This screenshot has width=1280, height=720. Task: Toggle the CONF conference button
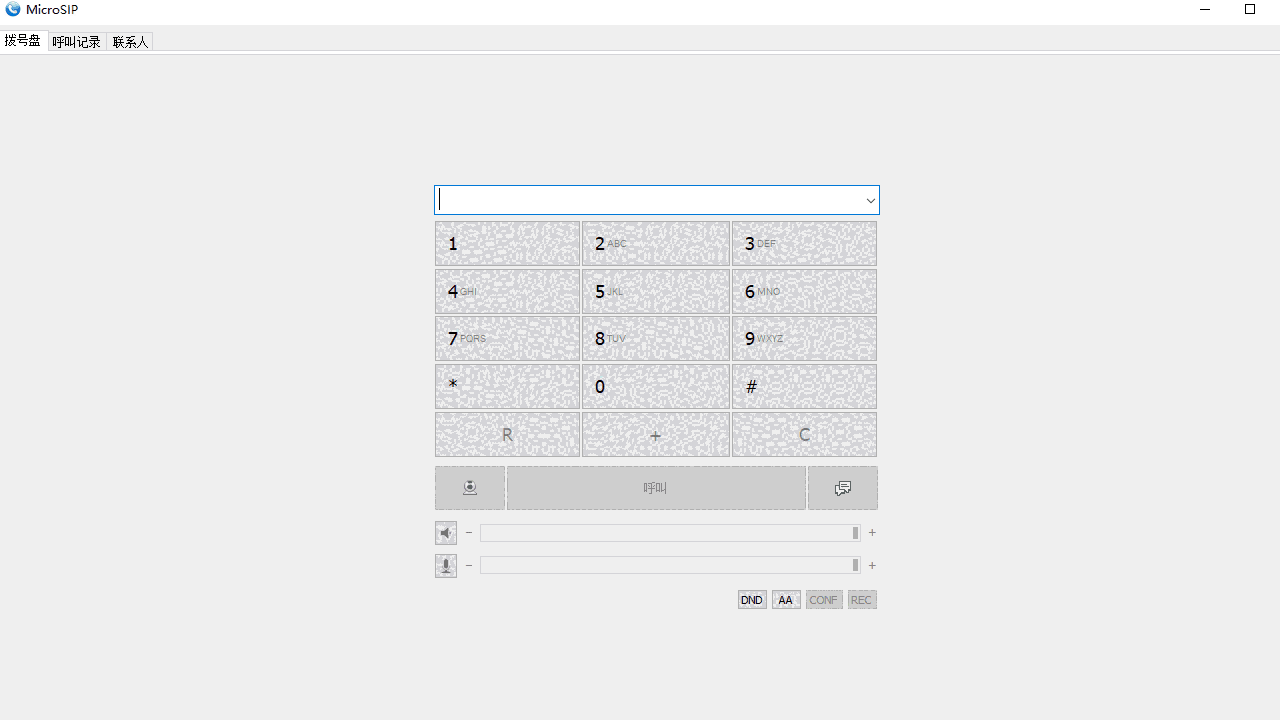click(x=824, y=600)
